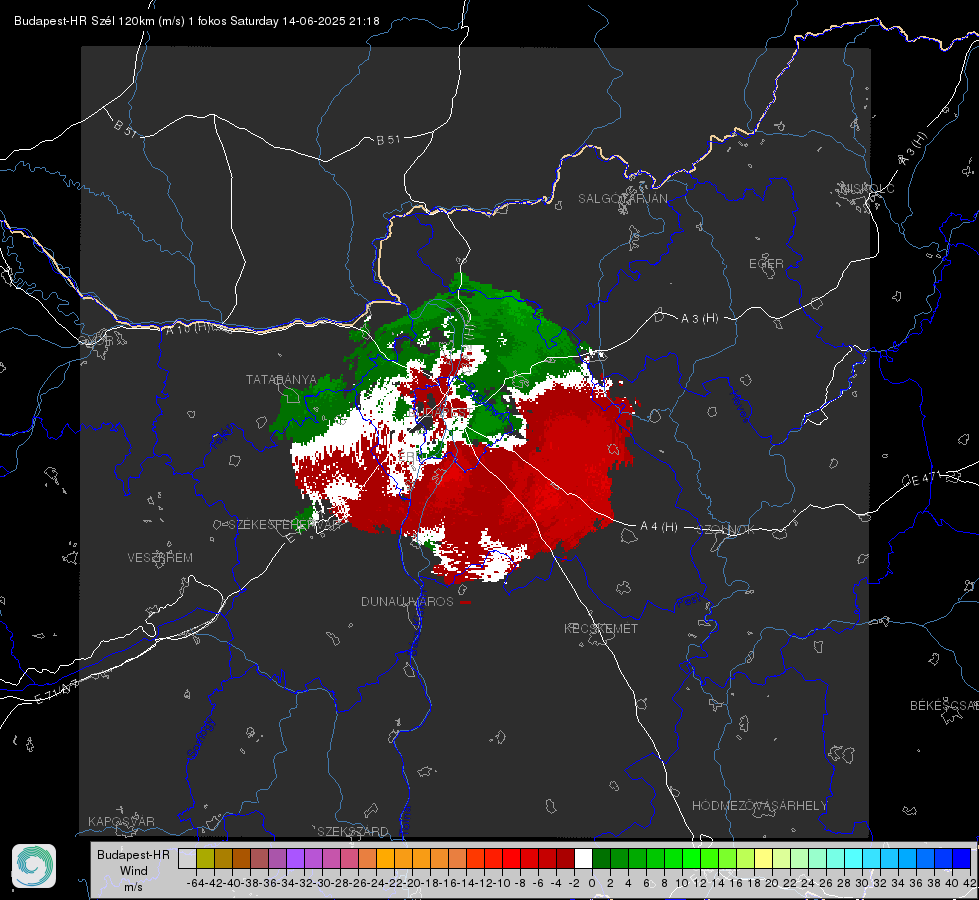Click the -64 value on the legend scale
The height and width of the screenshot is (900, 979).
(x=196, y=883)
